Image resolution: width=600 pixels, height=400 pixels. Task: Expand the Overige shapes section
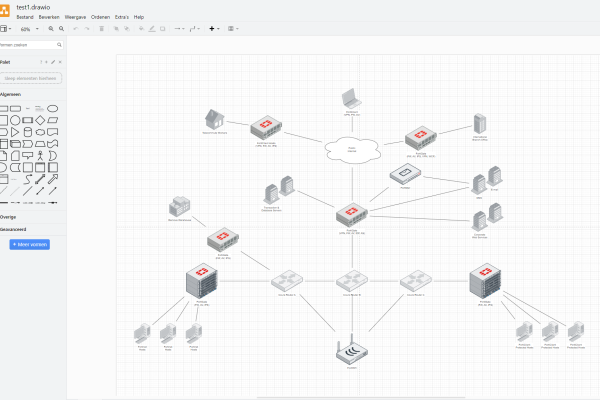[8, 216]
